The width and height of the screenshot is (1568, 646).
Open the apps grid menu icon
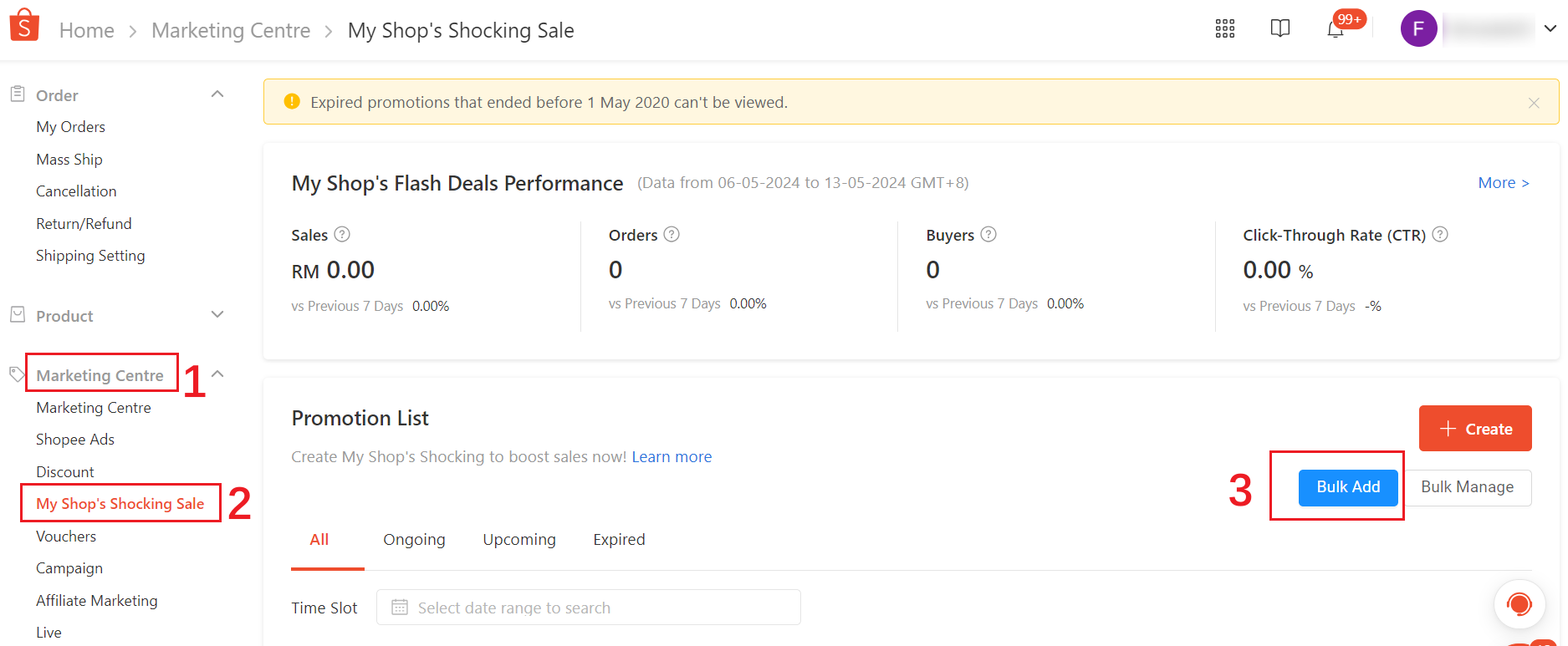(1225, 29)
